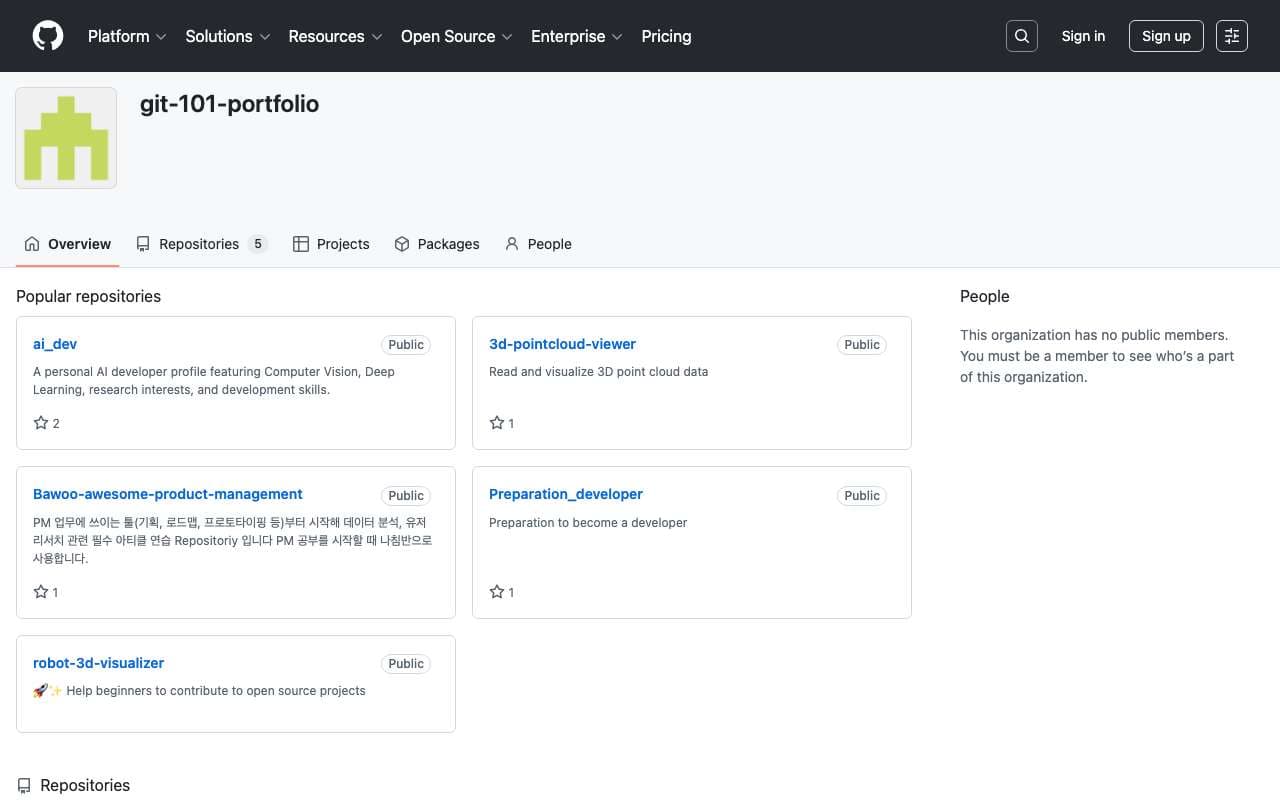Viewport: 1280px width, 800px height.
Task: Click 'Preparation to become a developer' description
Action: click(588, 523)
